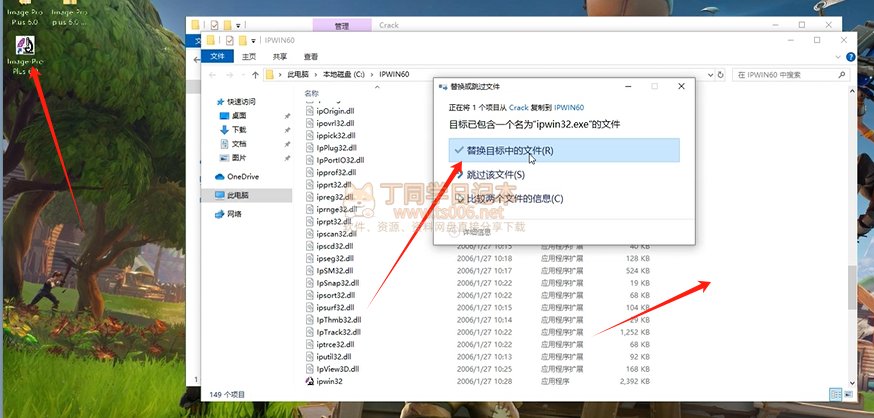Switch to the 主页 ribbon tab
Image resolution: width=874 pixels, height=418 pixels.
click(x=249, y=56)
